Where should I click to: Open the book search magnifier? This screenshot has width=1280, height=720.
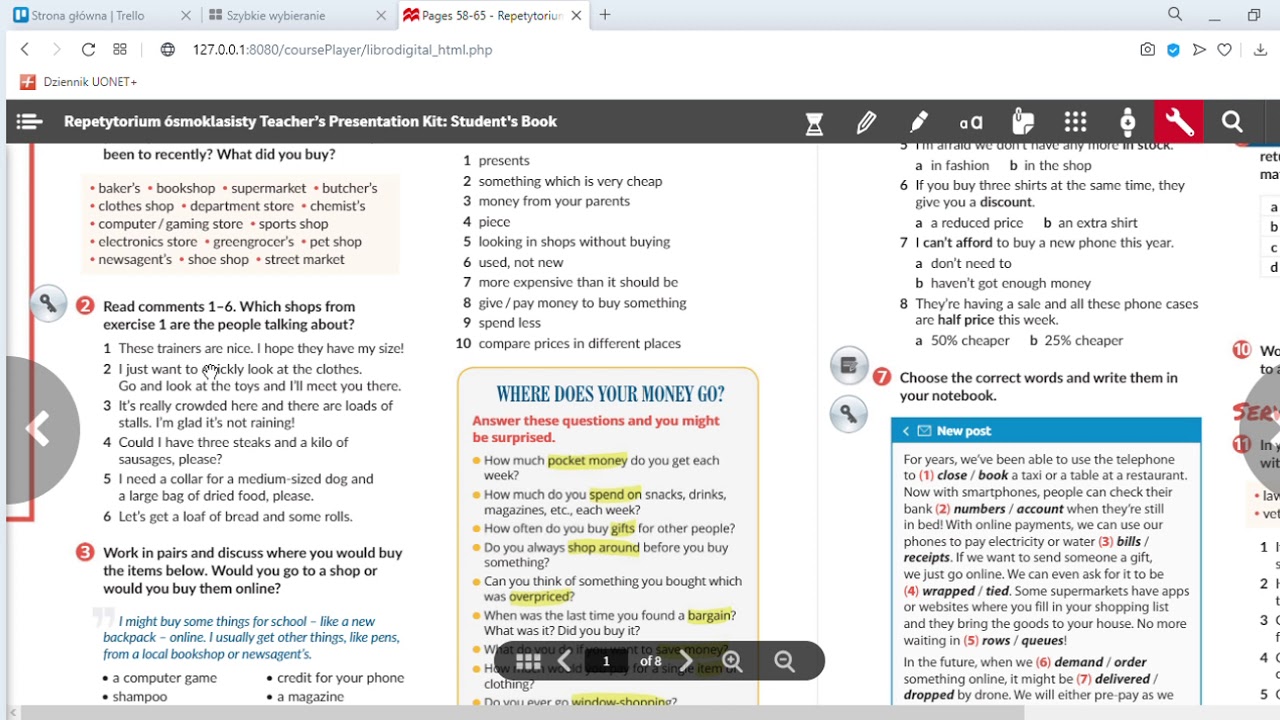tap(1232, 122)
